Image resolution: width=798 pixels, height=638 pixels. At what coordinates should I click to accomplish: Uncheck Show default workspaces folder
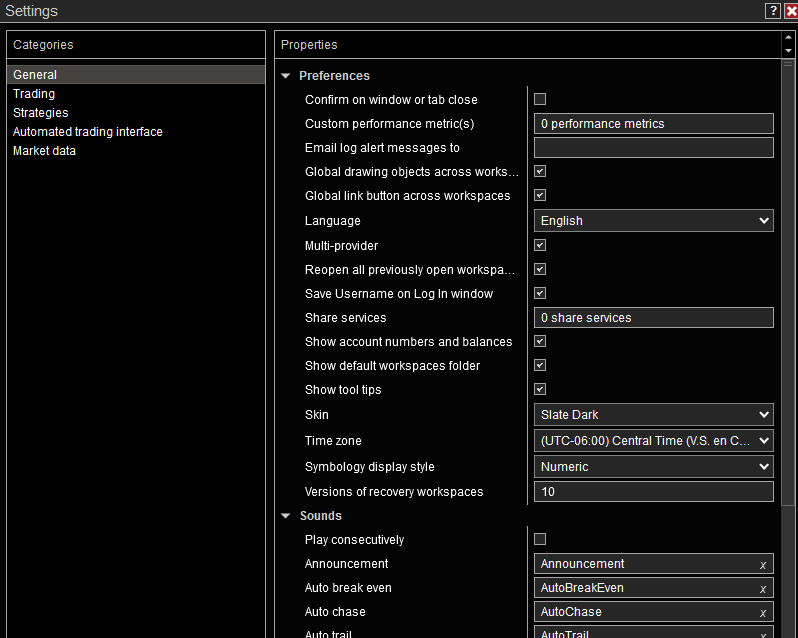click(x=540, y=365)
